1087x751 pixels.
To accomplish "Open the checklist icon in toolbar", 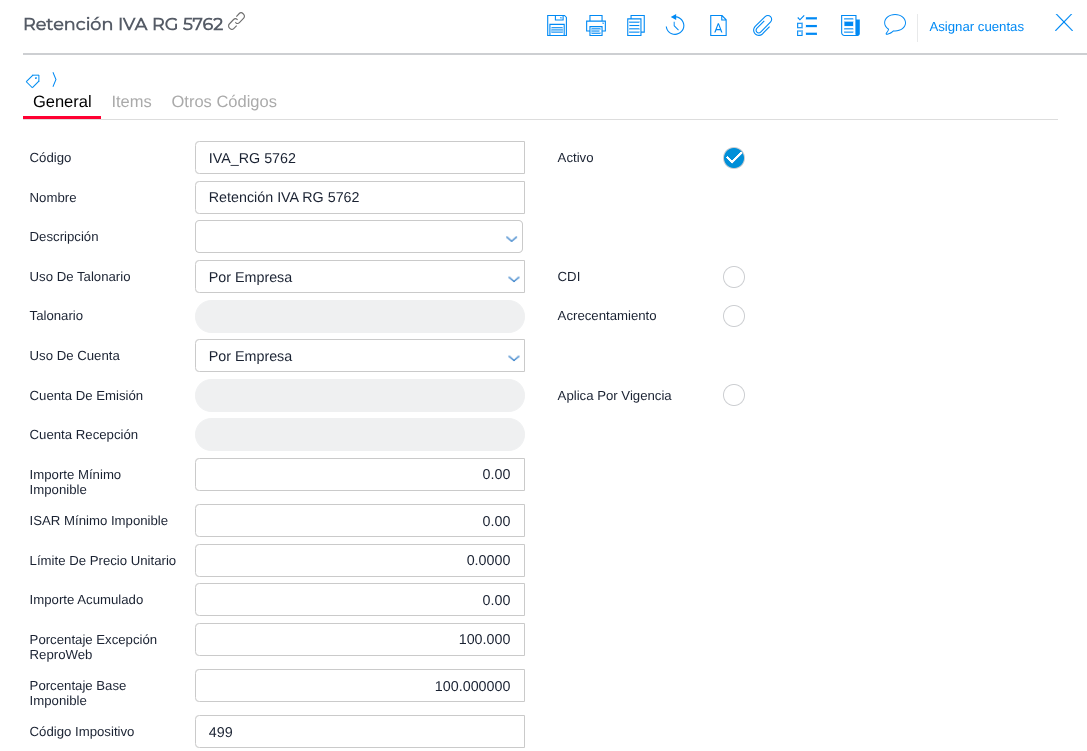I will [807, 26].
